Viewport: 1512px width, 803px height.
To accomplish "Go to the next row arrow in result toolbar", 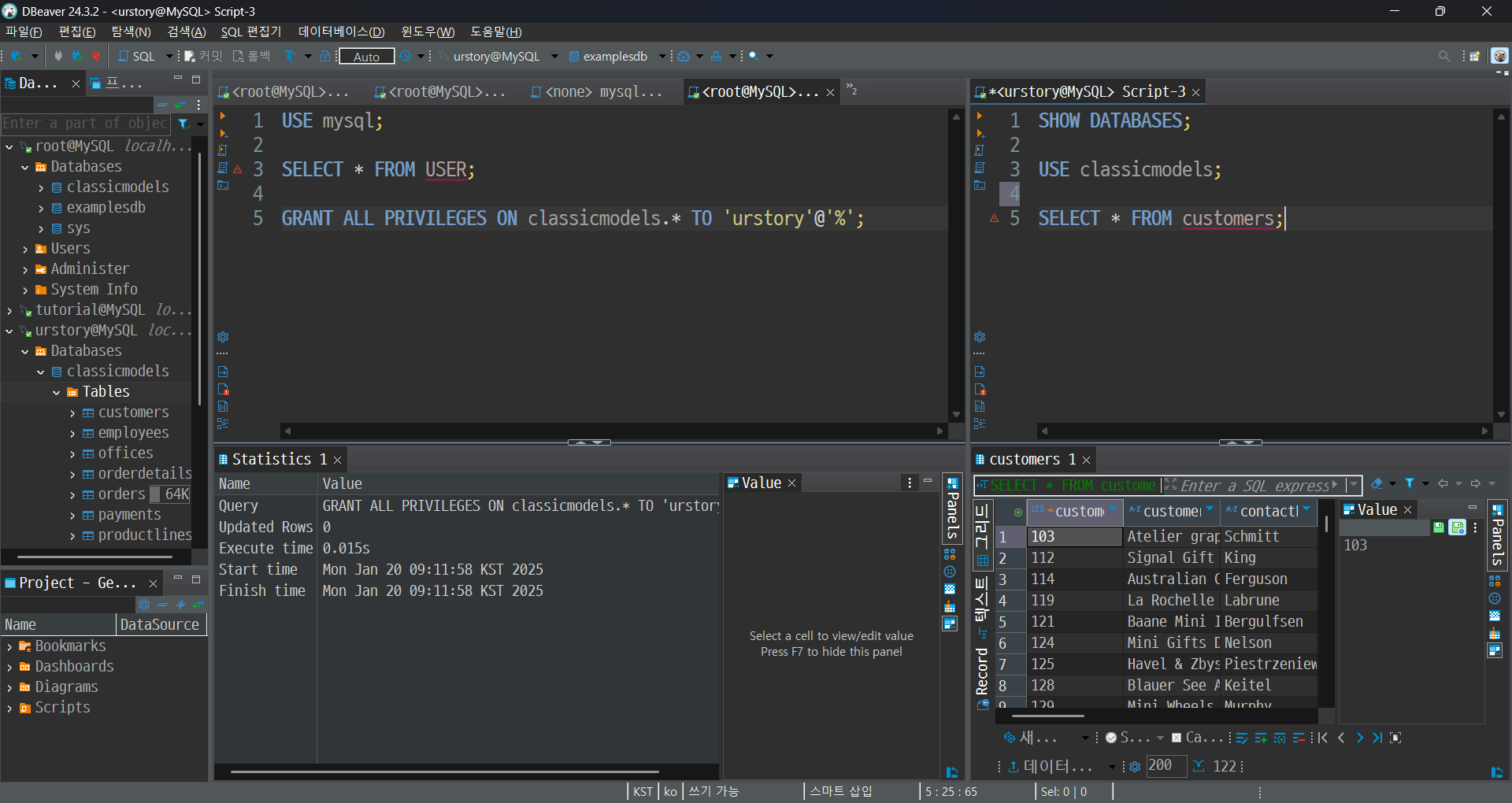I will point(1359,738).
